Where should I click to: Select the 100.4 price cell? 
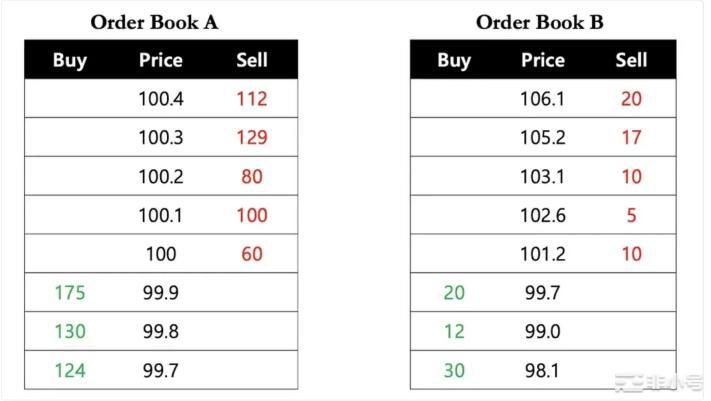click(x=160, y=99)
